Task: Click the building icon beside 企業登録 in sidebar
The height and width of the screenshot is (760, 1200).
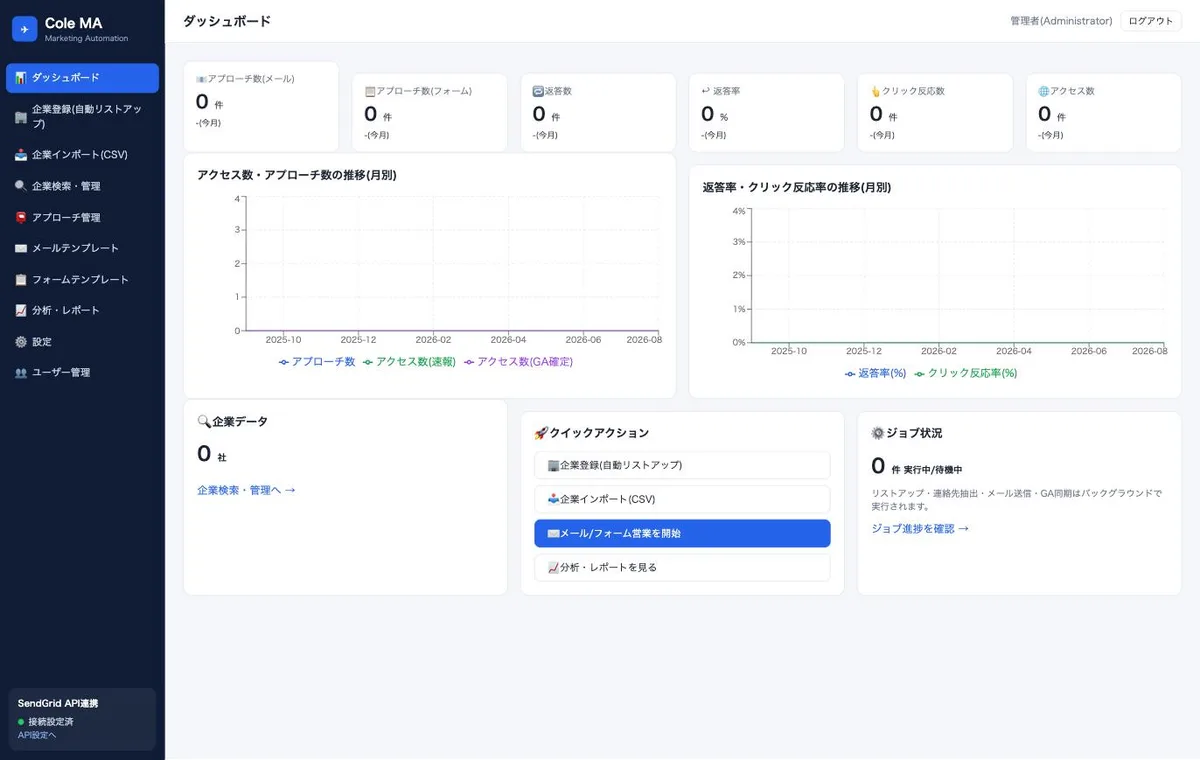Action: 21,117
